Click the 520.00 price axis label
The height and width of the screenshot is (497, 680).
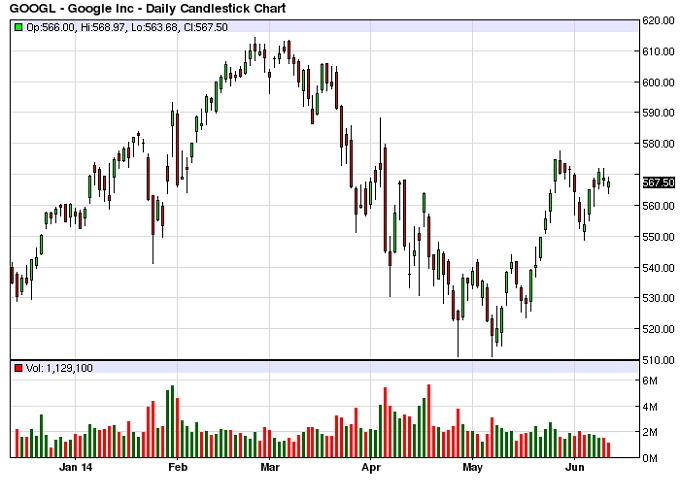[658, 329]
